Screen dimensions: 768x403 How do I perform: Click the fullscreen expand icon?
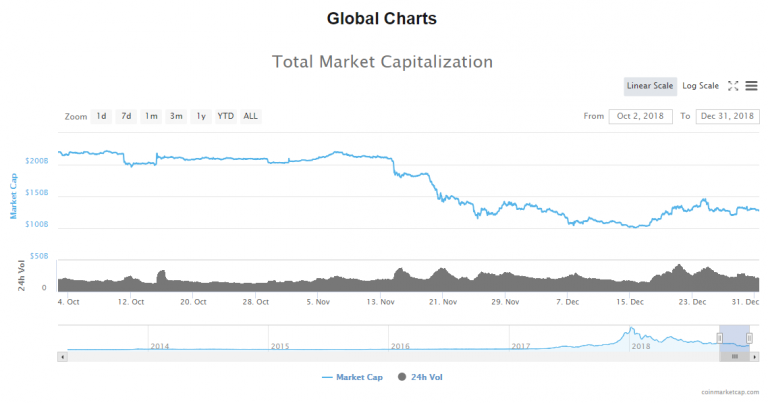tap(733, 86)
